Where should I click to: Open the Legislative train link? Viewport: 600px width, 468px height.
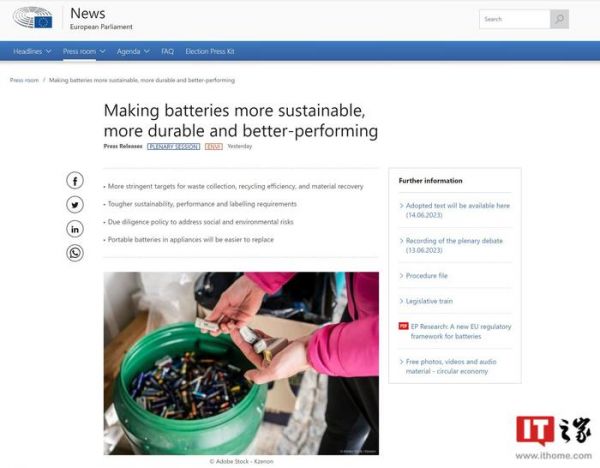click(x=429, y=300)
